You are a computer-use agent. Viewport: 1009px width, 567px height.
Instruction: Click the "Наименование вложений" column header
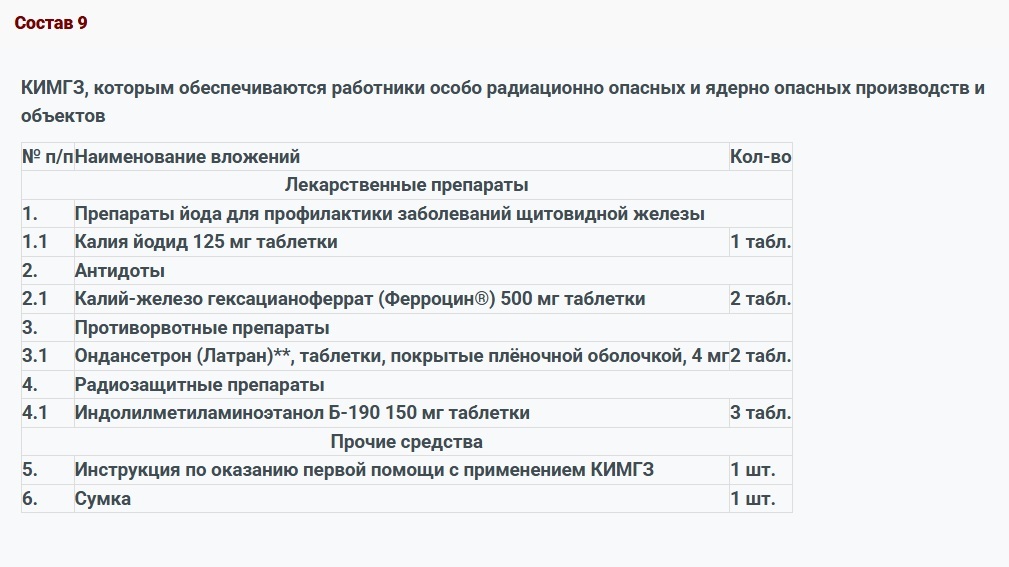point(187,156)
